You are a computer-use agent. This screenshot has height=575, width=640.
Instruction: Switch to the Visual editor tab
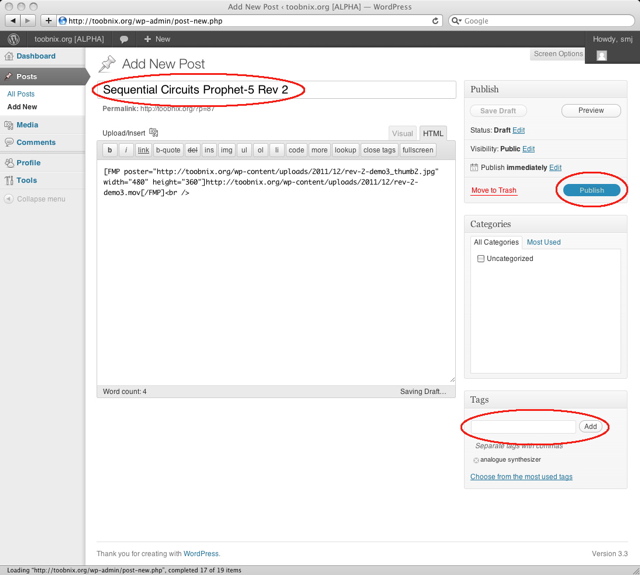(x=402, y=133)
